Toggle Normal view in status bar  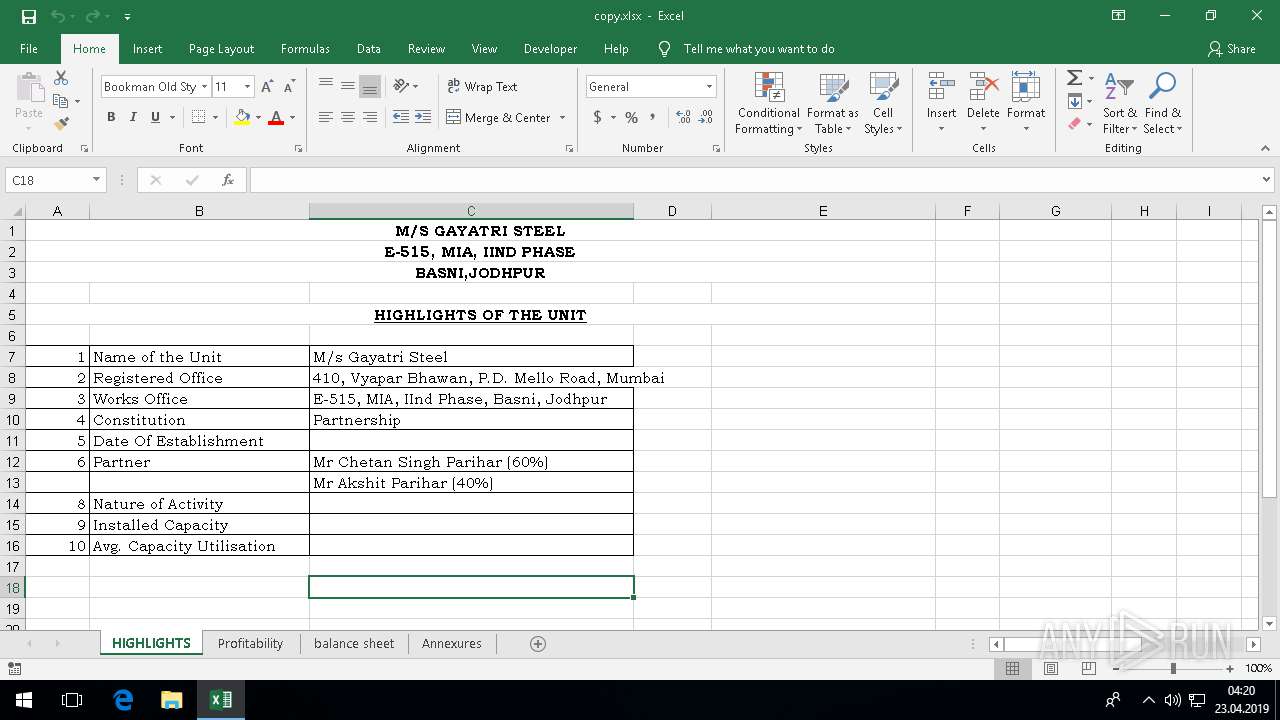[1013, 668]
